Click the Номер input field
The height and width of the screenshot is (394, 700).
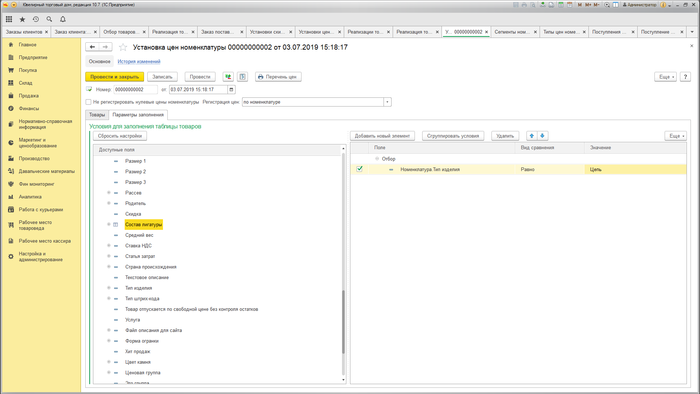tap(135, 90)
